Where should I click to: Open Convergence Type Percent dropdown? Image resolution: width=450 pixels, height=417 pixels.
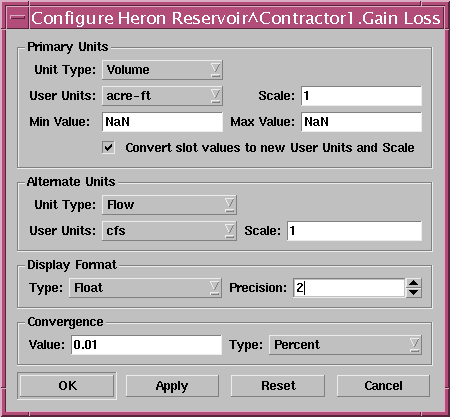click(x=345, y=345)
